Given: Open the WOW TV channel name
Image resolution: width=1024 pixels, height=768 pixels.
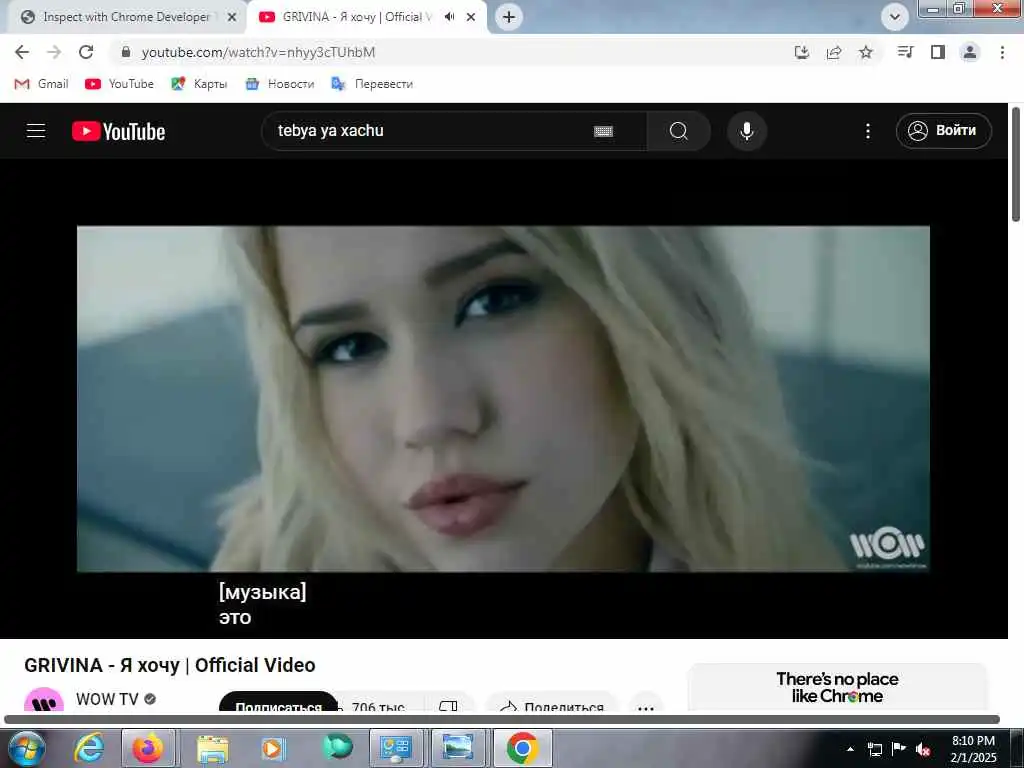Looking at the screenshot, I should tap(107, 699).
